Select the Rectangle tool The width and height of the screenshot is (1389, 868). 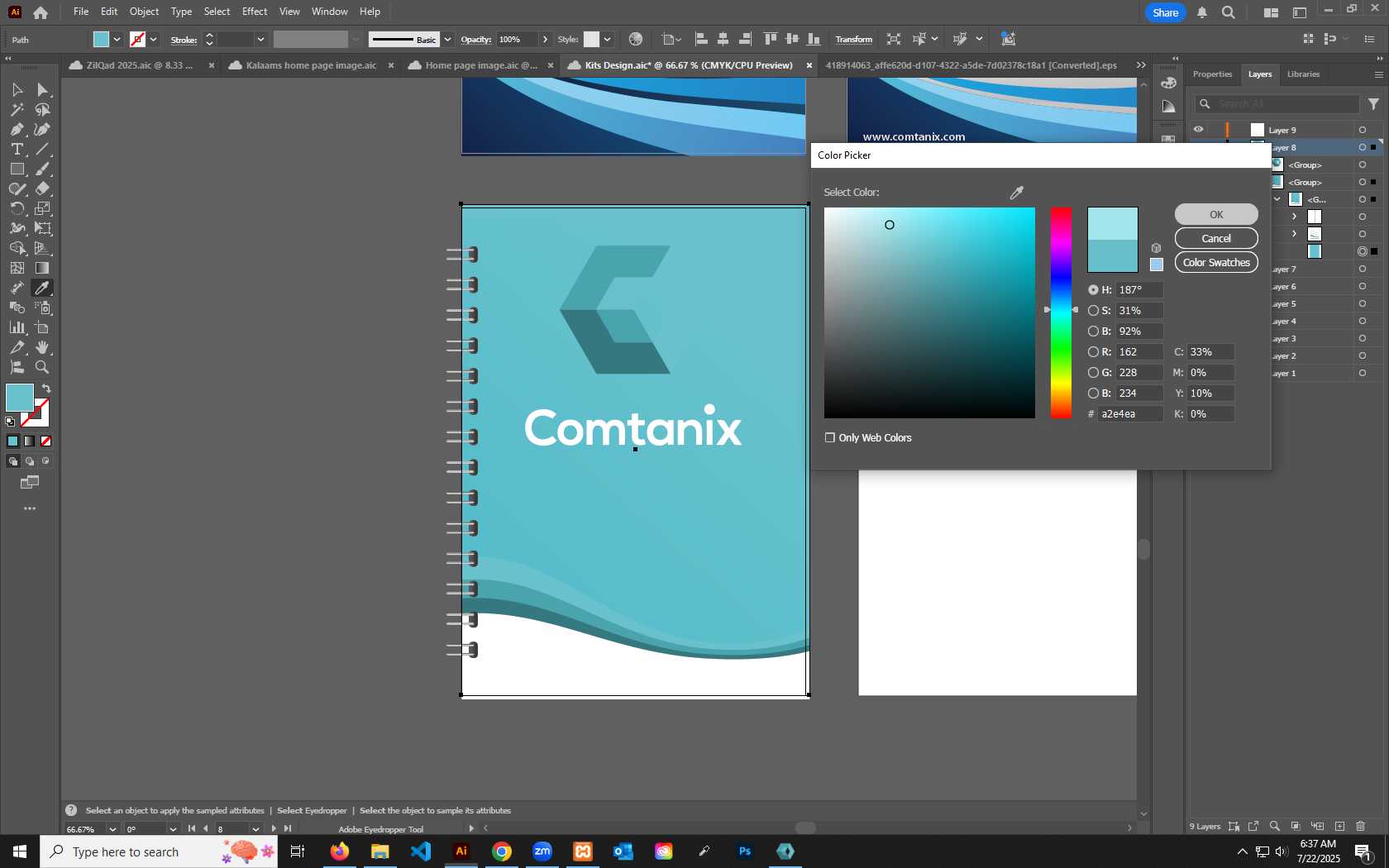click(17, 169)
